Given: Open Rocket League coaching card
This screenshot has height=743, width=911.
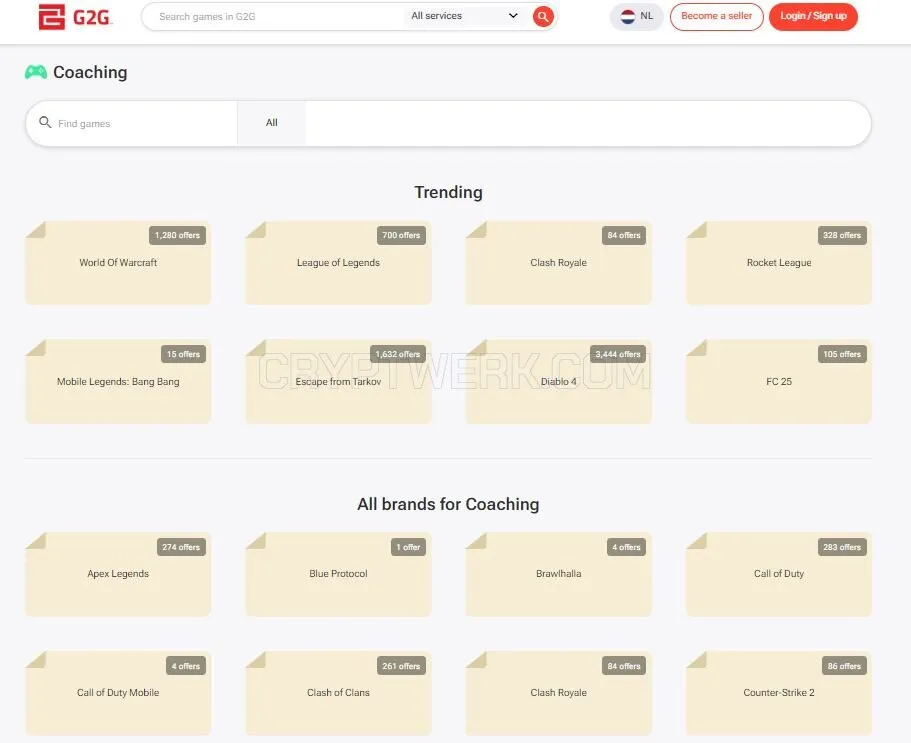Looking at the screenshot, I should (779, 263).
